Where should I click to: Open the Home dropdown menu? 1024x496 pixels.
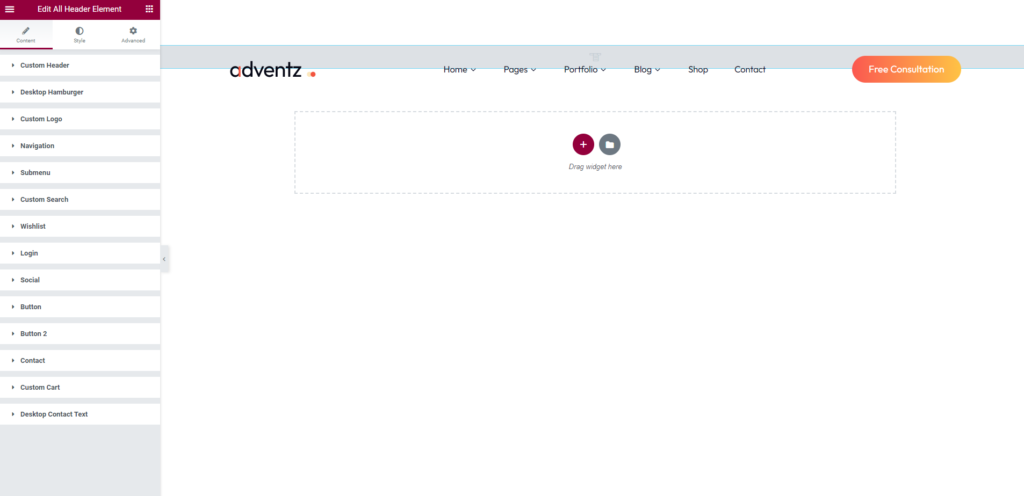[x=459, y=70]
